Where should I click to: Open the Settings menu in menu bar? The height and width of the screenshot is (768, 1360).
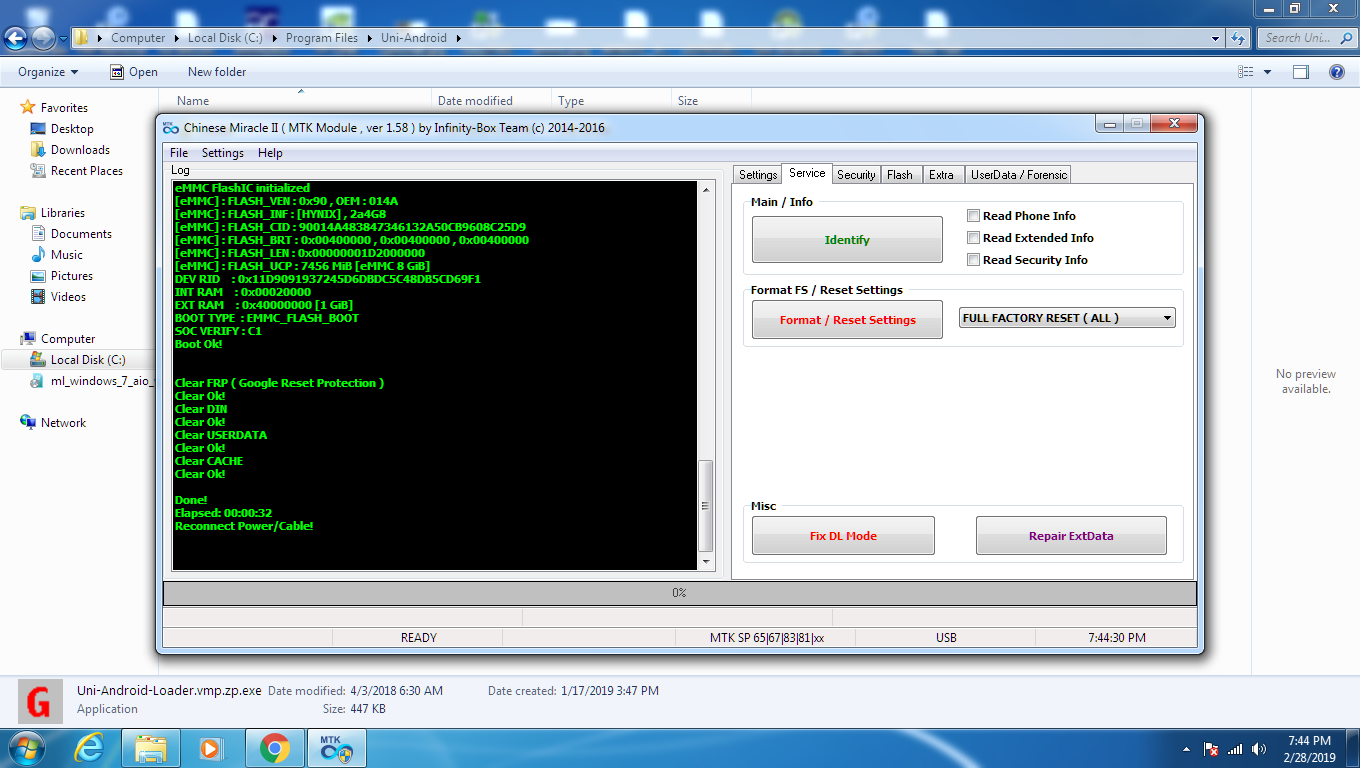pyautogui.click(x=222, y=153)
